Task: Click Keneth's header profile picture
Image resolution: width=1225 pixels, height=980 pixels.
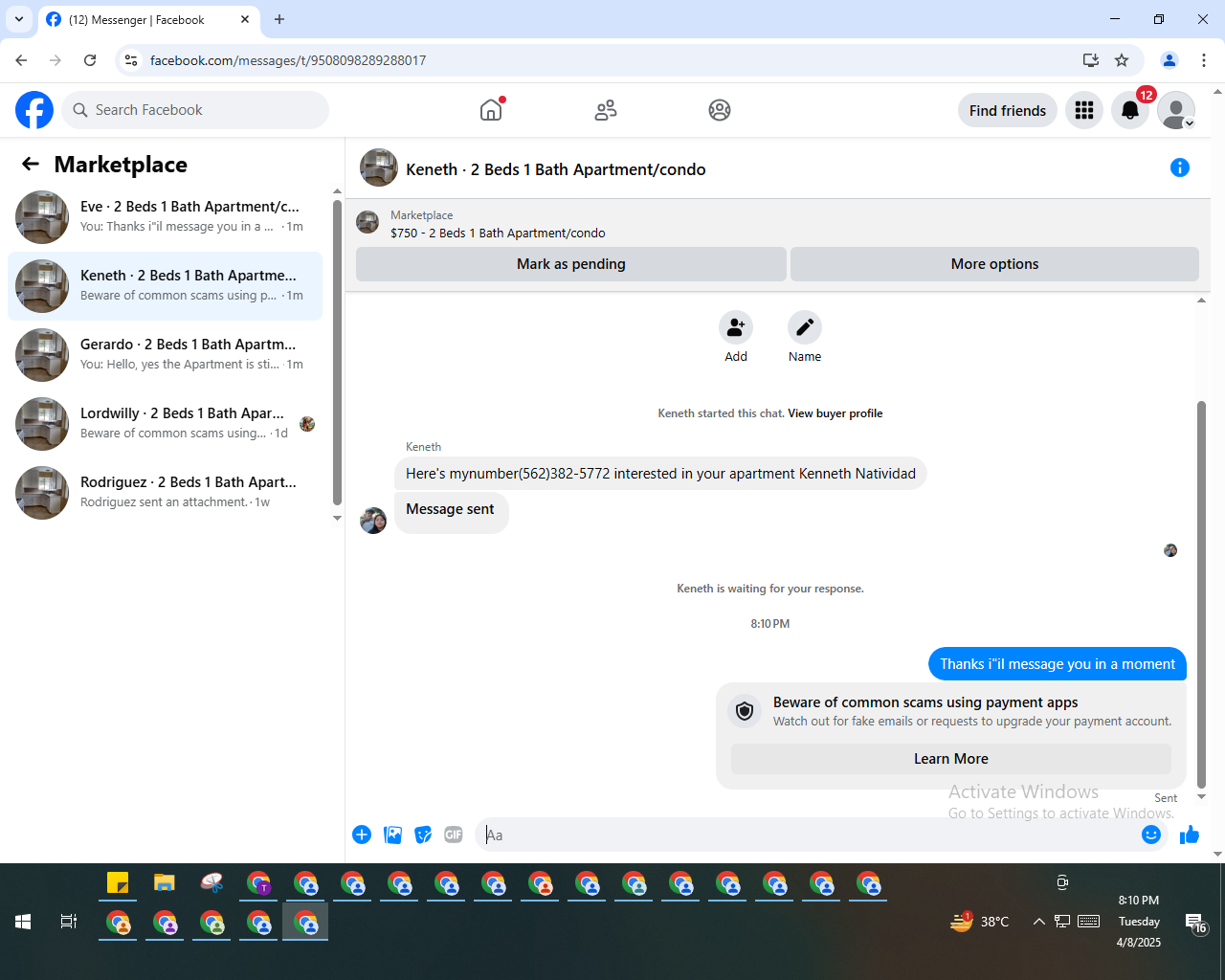Action: [379, 167]
